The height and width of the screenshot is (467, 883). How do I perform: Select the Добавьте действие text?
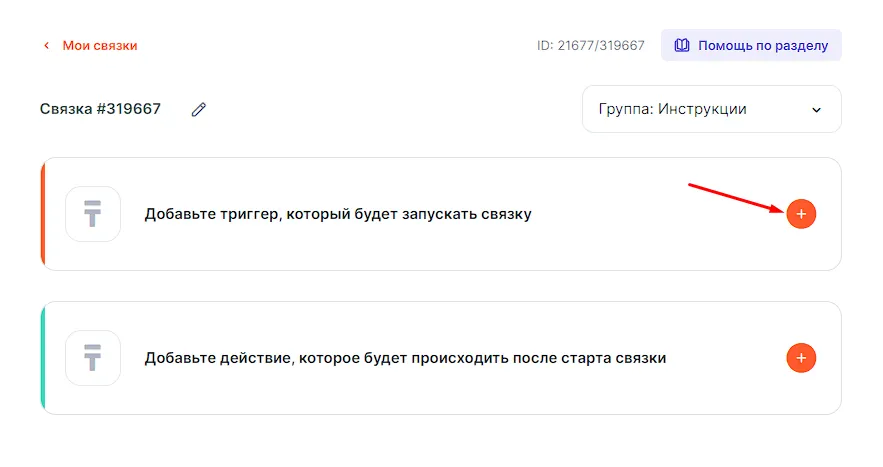pos(405,358)
